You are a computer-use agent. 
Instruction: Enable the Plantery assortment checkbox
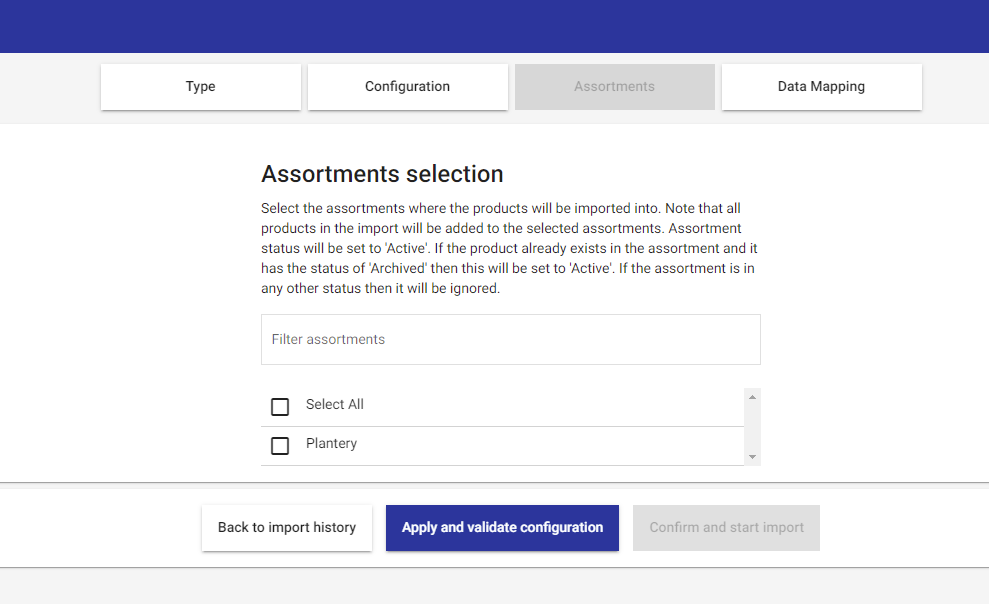point(280,446)
